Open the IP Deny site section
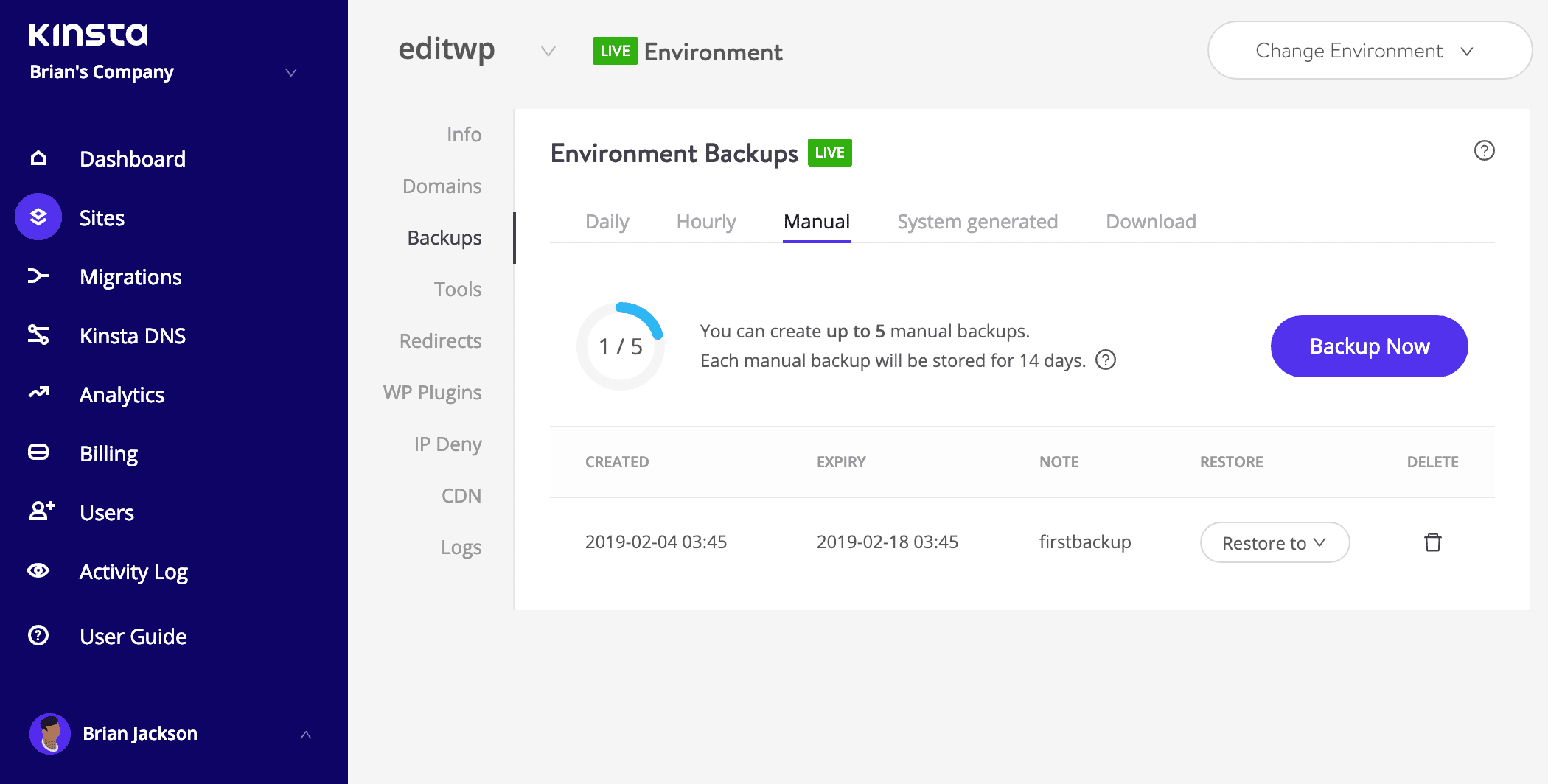Image resolution: width=1548 pixels, height=784 pixels. tap(447, 444)
